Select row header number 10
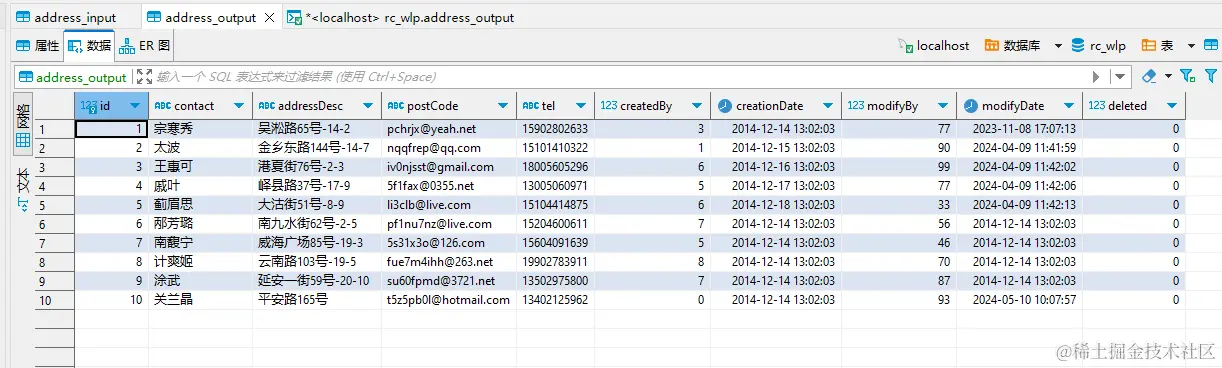Image resolution: width=1222 pixels, height=368 pixels. pyautogui.click(x=54, y=300)
